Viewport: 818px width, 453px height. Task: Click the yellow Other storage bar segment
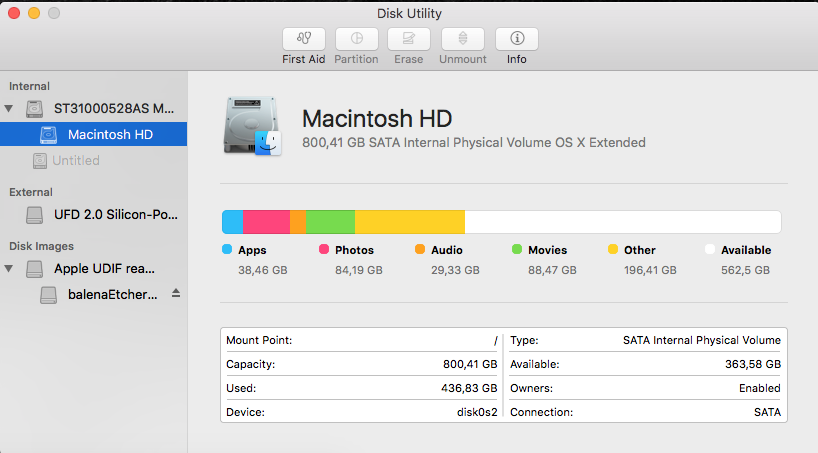409,222
